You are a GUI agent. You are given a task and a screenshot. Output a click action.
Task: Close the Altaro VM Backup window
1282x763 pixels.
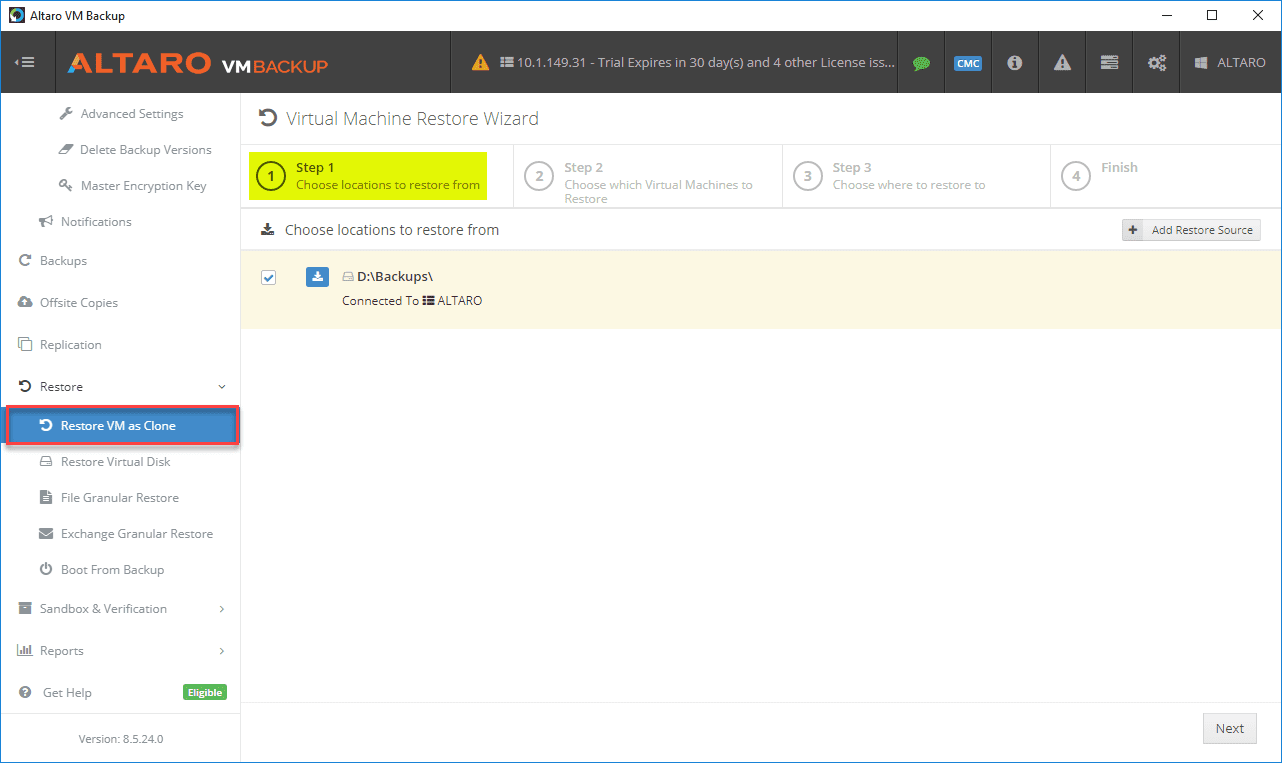[1258, 15]
